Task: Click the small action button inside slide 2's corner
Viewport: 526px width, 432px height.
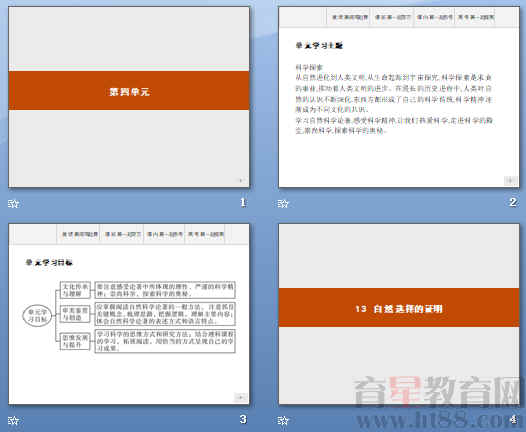Action: tap(510, 180)
